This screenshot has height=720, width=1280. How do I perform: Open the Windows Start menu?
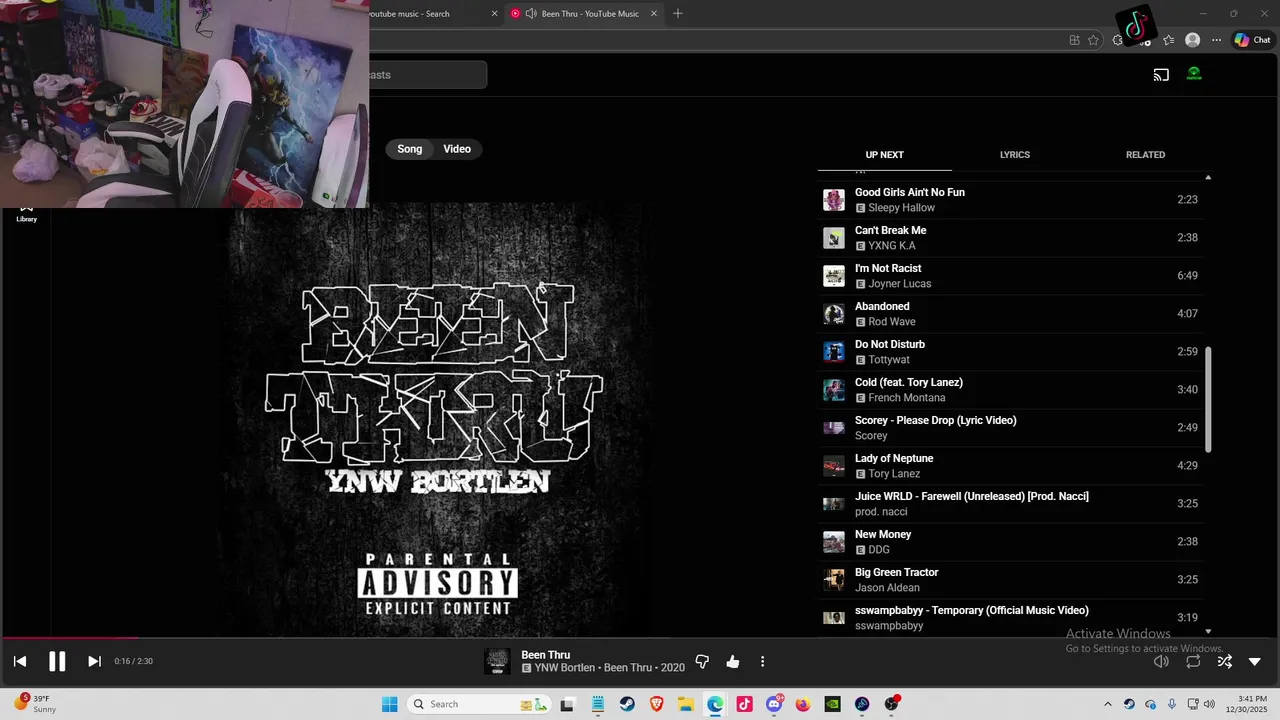(389, 704)
